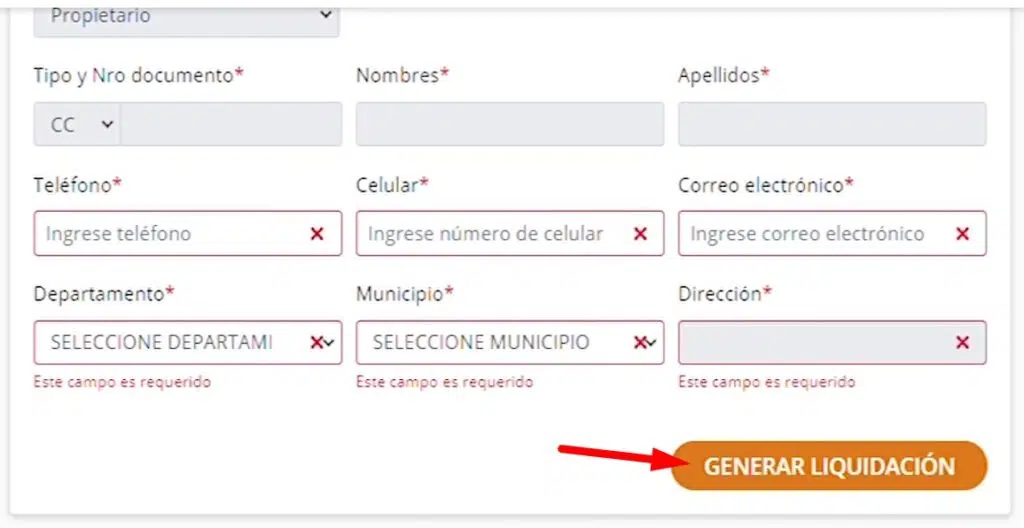Viewport: 1024px width, 528px height.
Task: Click the Generar Liquidación button
Action: click(829, 466)
